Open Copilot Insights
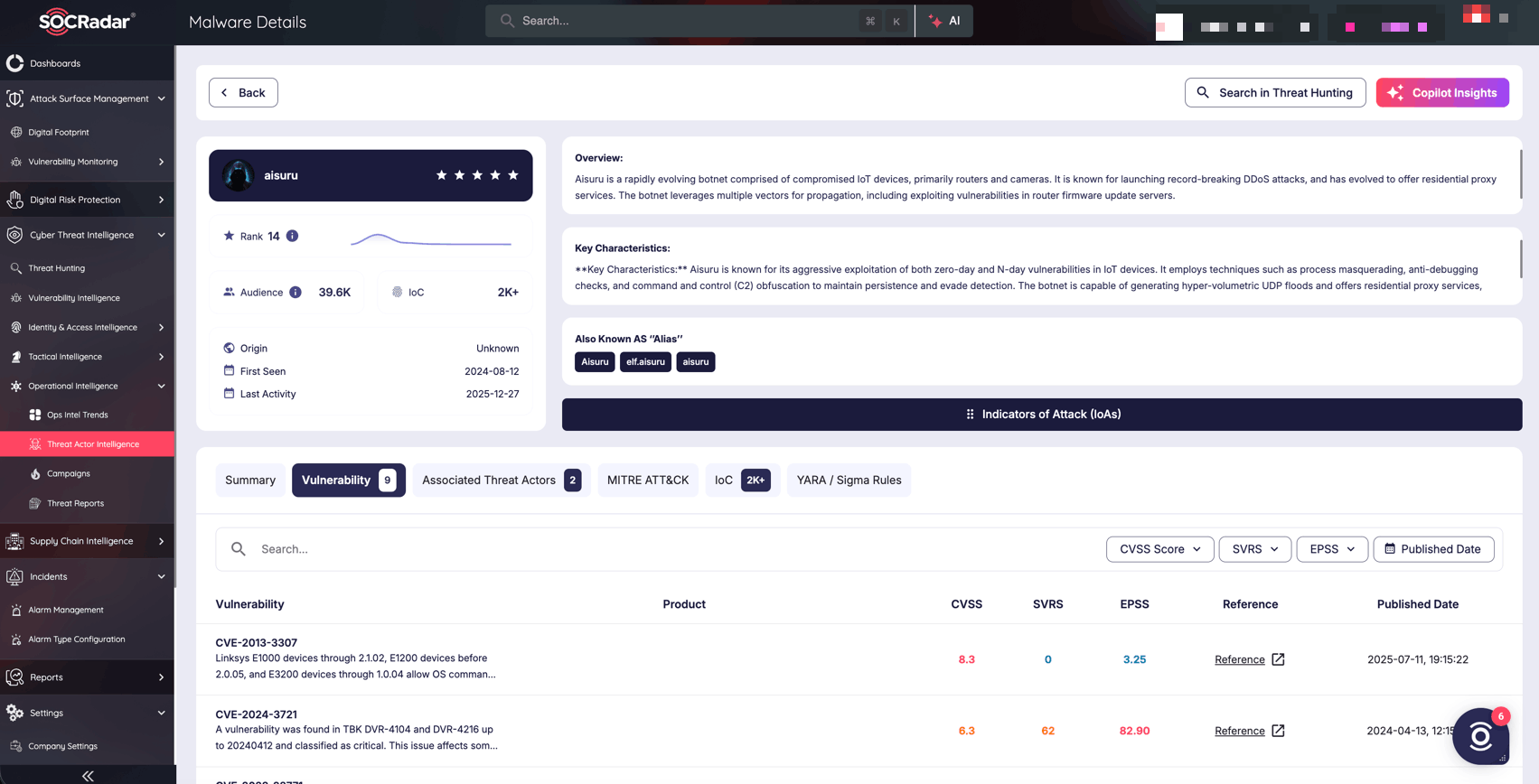The image size is (1539, 784). pos(1442,92)
